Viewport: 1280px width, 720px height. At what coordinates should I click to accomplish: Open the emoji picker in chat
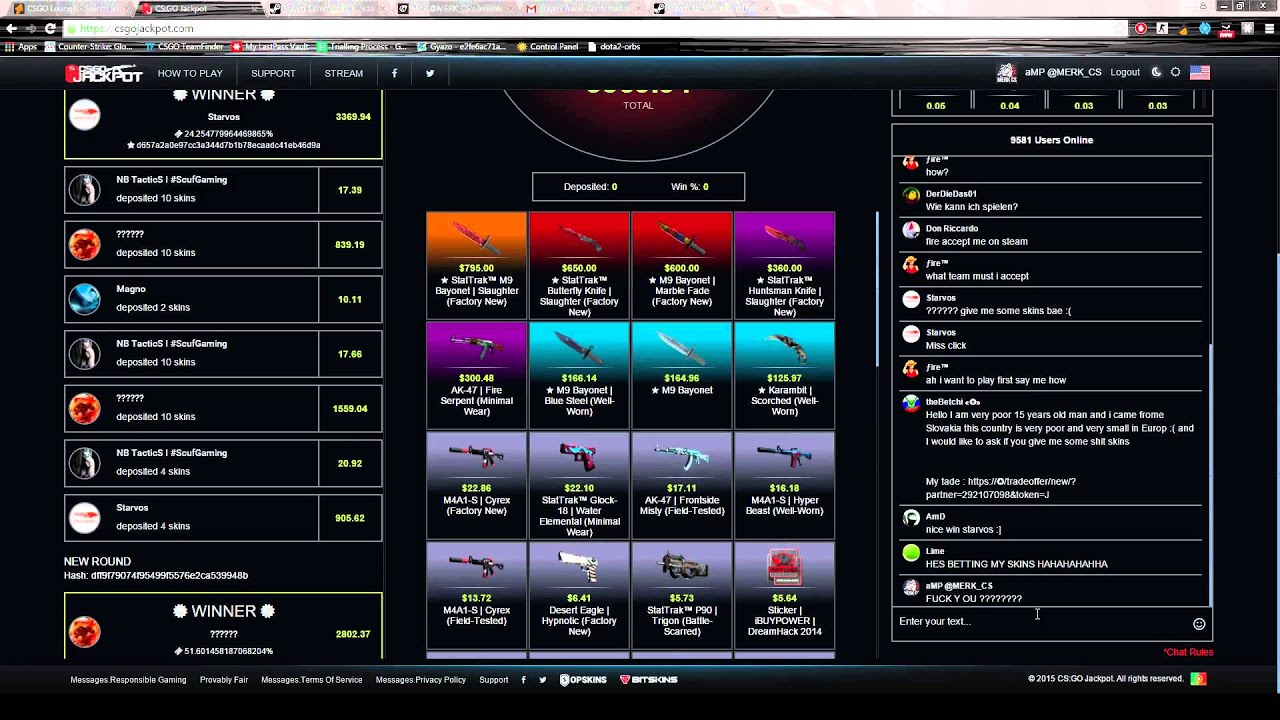pos(1199,624)
